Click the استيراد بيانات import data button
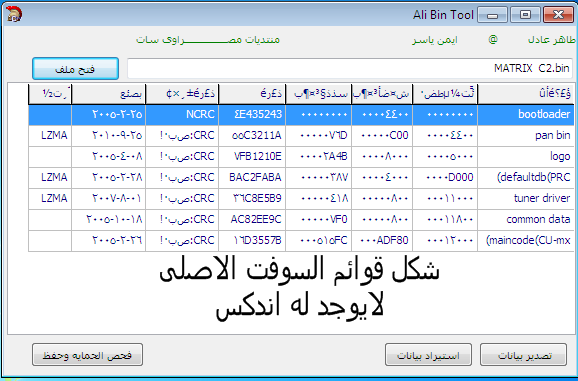This screenshot has width=578, height=381. click(x=428, y=354)
